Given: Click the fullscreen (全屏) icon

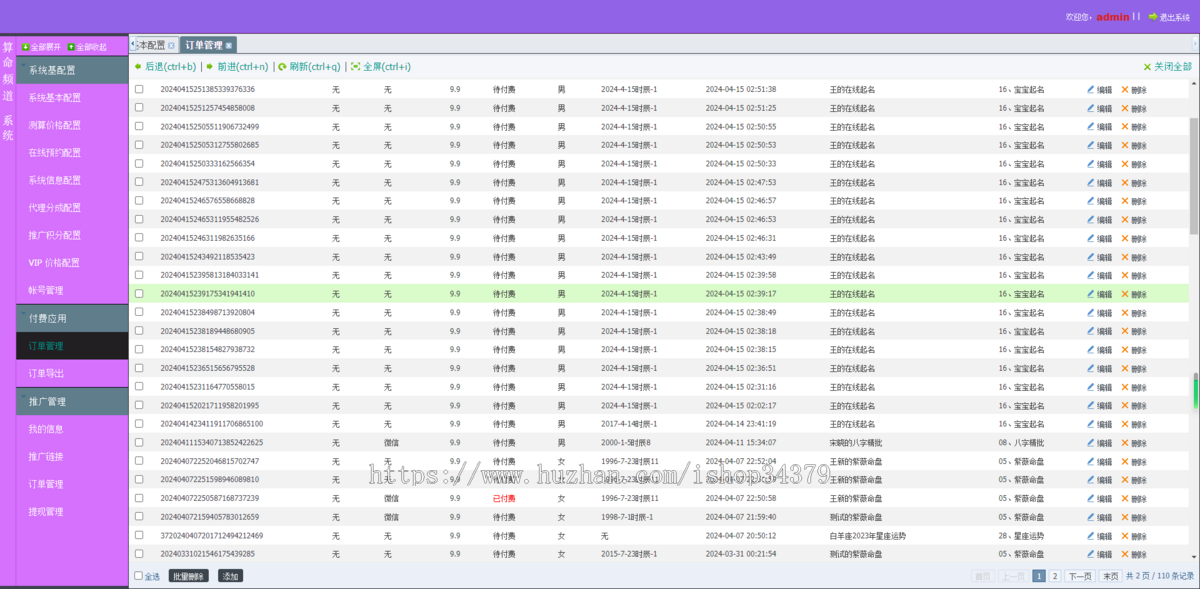Looking at the screenshot, I should click(x=355, y=67).
